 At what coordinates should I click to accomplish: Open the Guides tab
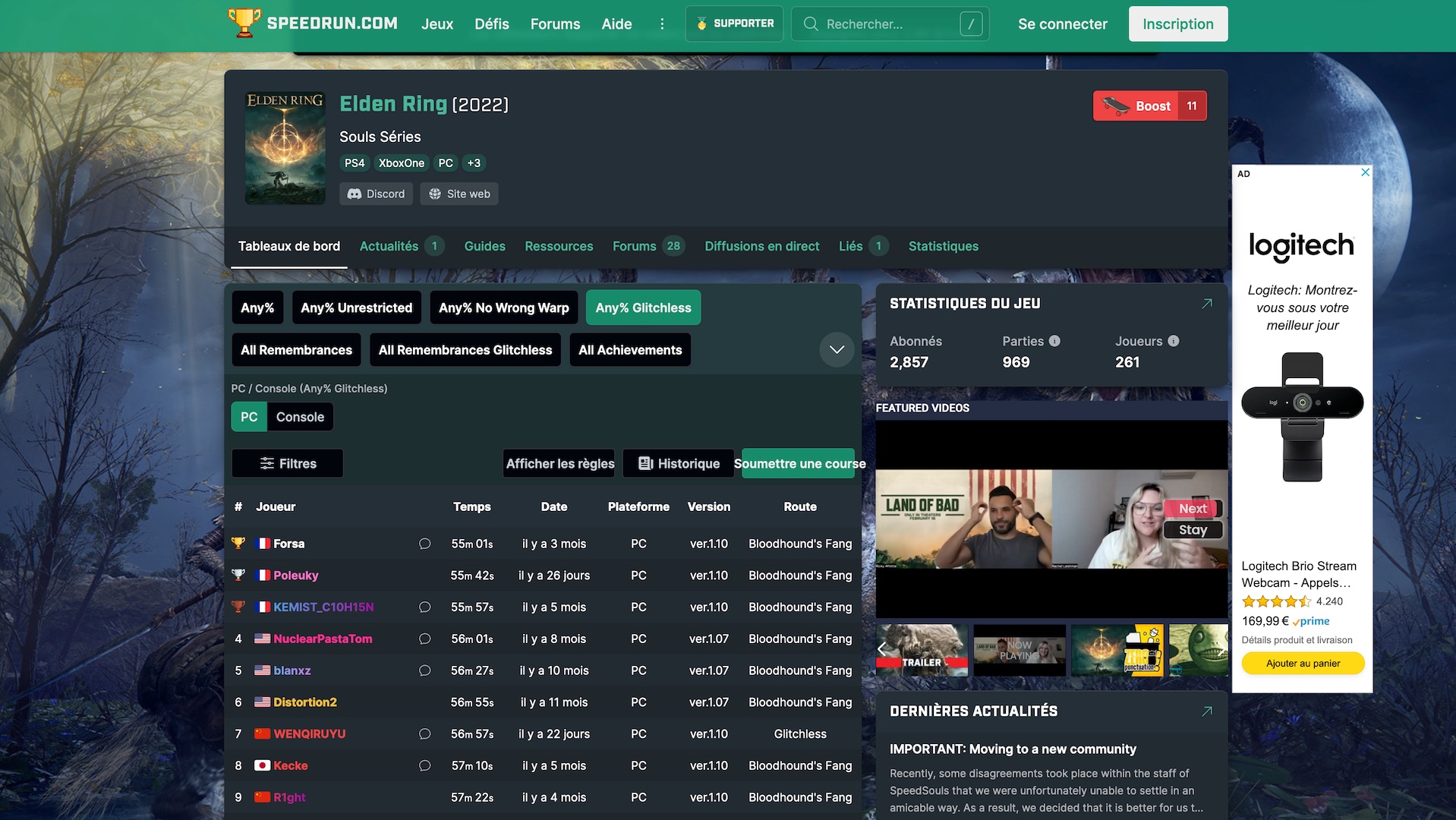484,246
